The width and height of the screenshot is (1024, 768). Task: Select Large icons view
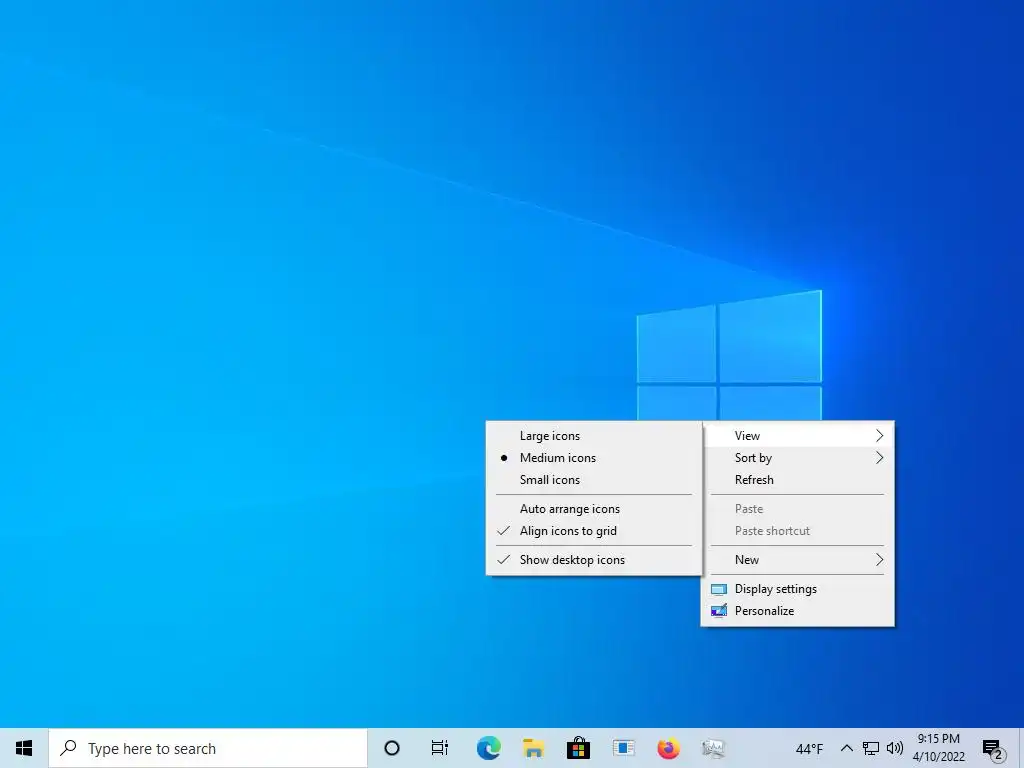tap(594, 436)
